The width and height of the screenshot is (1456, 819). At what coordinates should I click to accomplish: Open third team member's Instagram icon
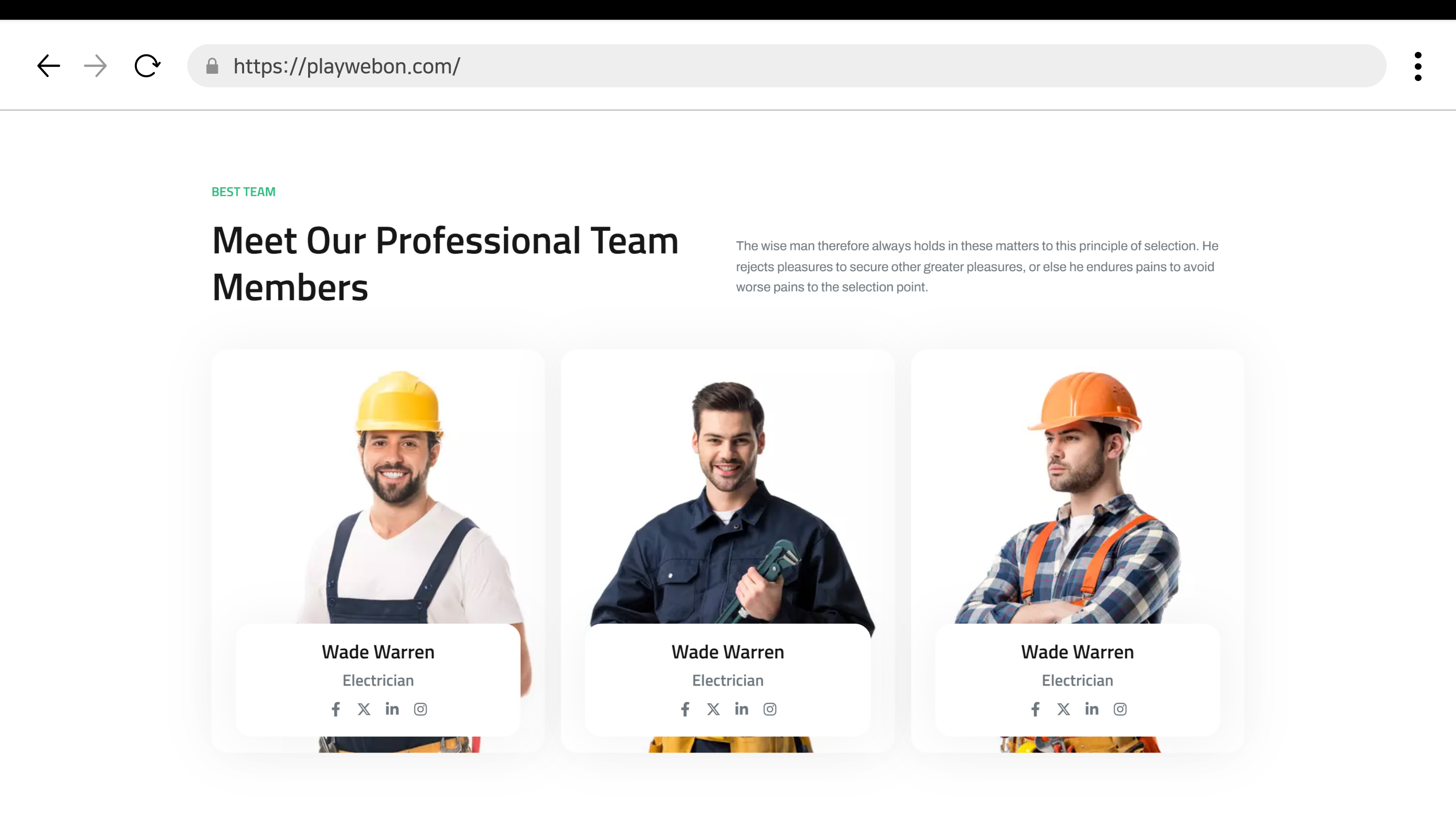[1120, 709]
